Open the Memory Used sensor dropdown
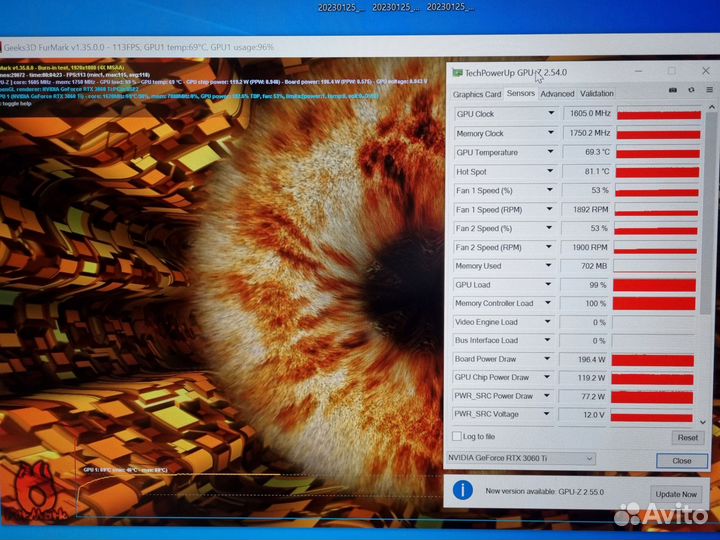 point(548,265)
